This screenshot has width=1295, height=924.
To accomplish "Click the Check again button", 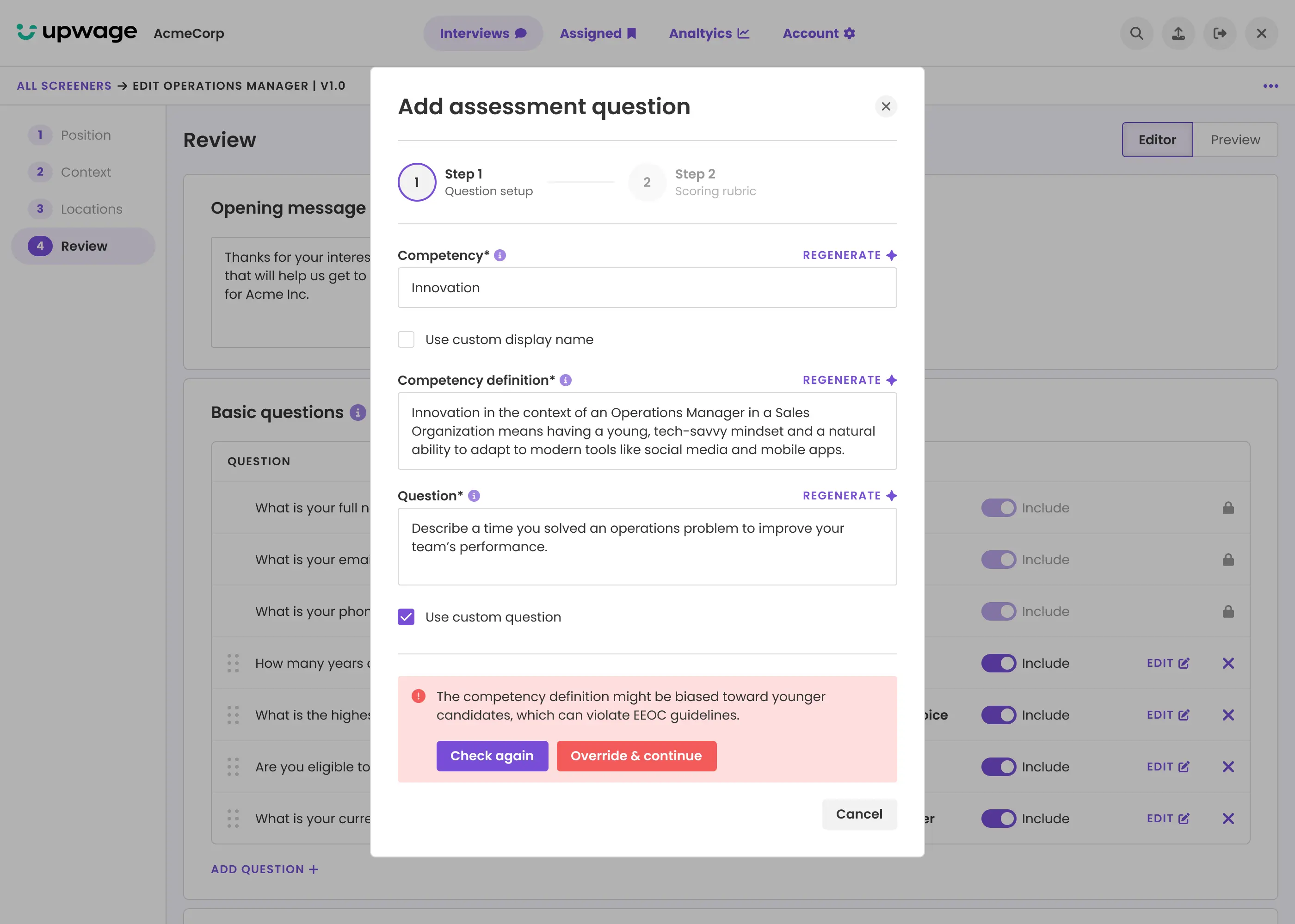I will click(x=492, y=756).
